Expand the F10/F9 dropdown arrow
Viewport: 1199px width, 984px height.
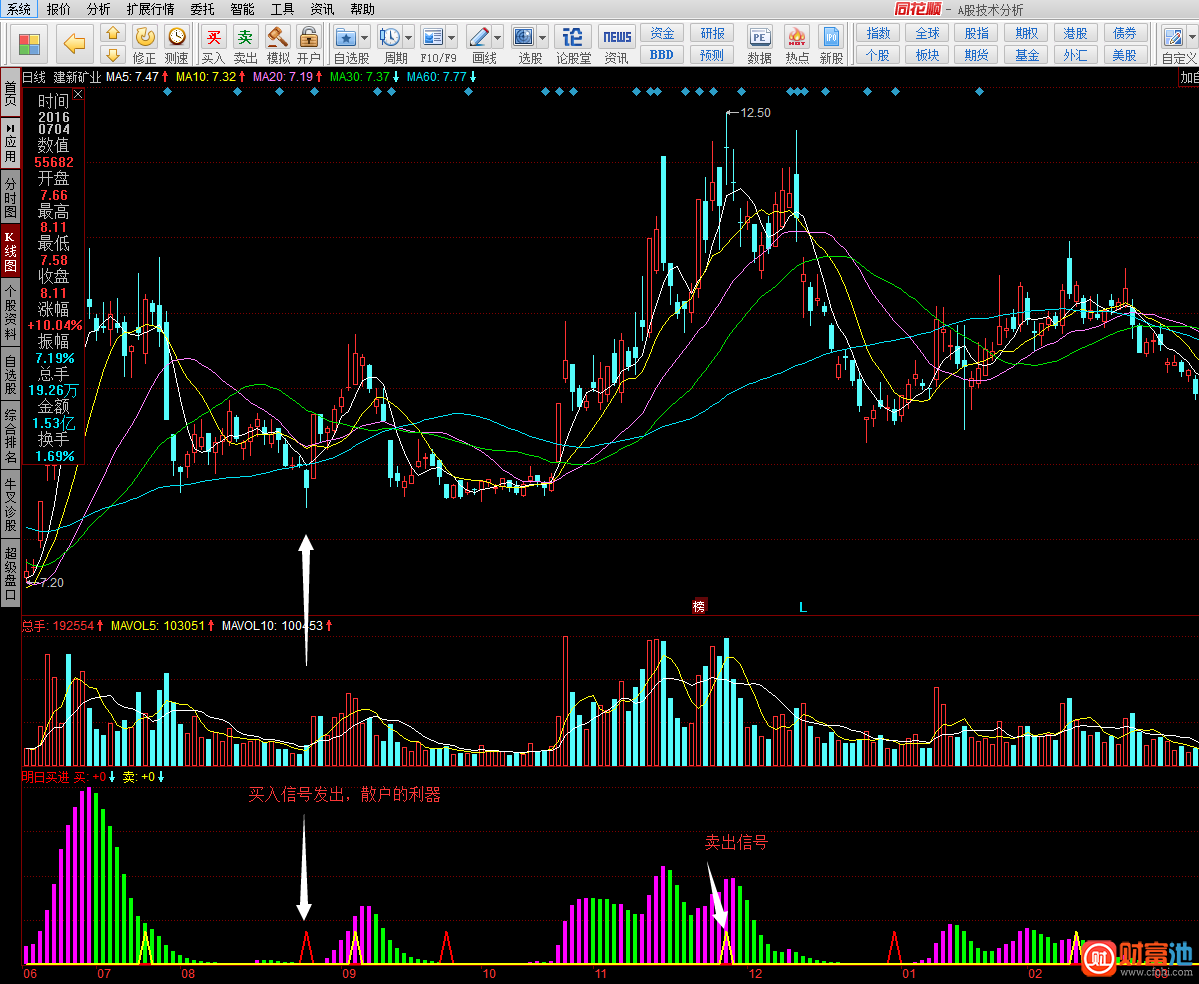(451, 37)
